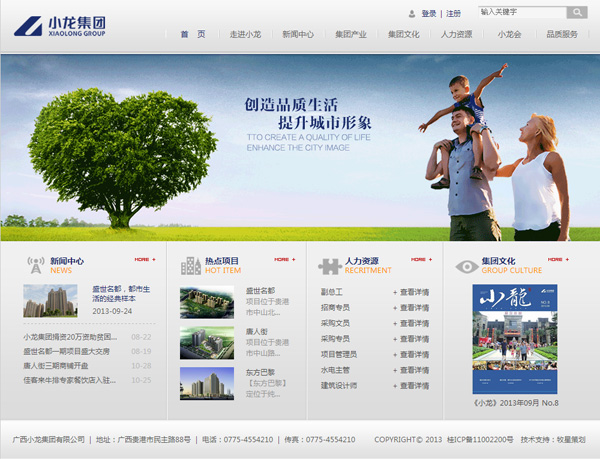Click the search magnifier button
This screenshot has height=459, width=600.
(577, 12)
